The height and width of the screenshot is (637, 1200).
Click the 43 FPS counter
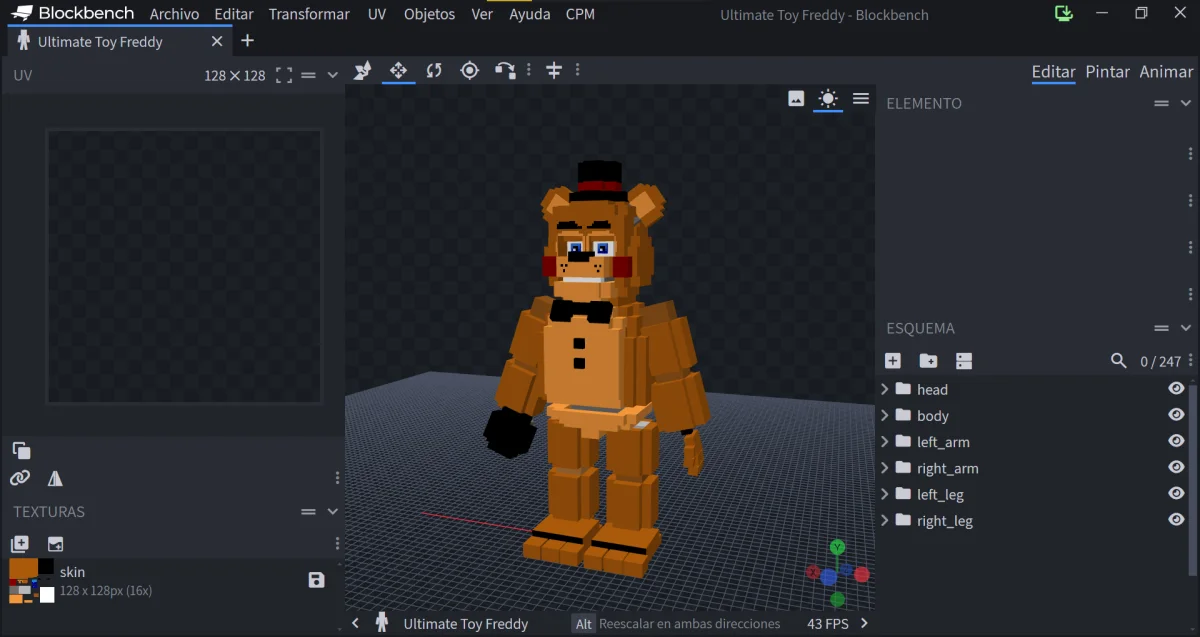[828, 623]
